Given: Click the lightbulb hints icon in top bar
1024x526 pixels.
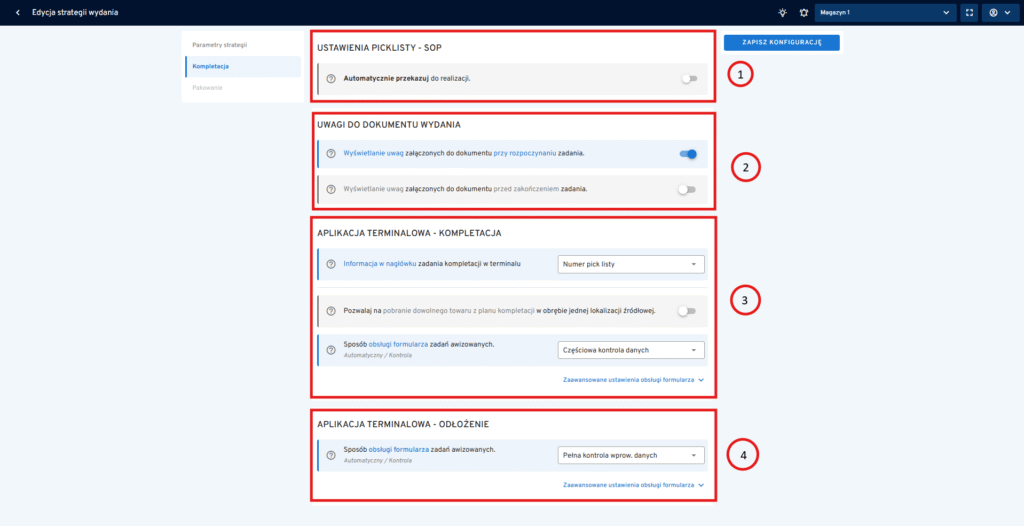Looking at the screenshot, I should (x=782, y=12).
